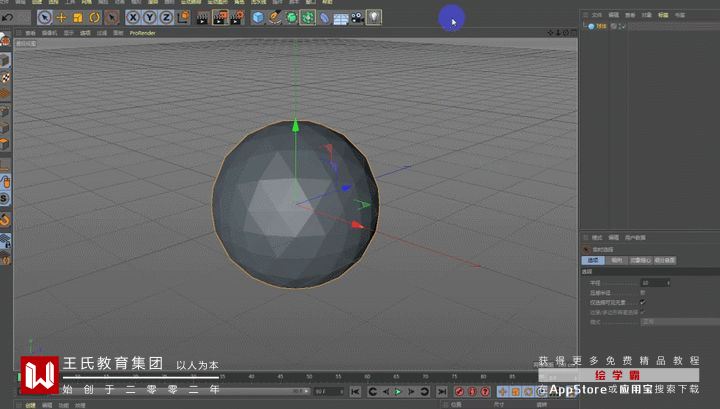
Task: Select the Move tool
Action: 61,18
